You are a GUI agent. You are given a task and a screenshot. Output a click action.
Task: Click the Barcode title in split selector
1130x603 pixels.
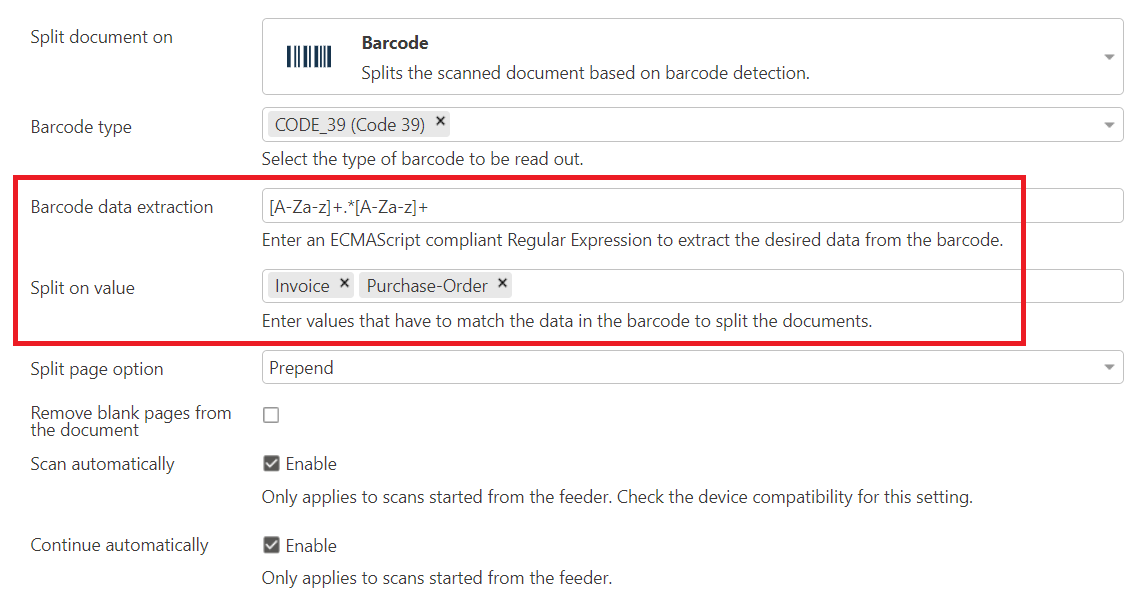tap(395, 43)
